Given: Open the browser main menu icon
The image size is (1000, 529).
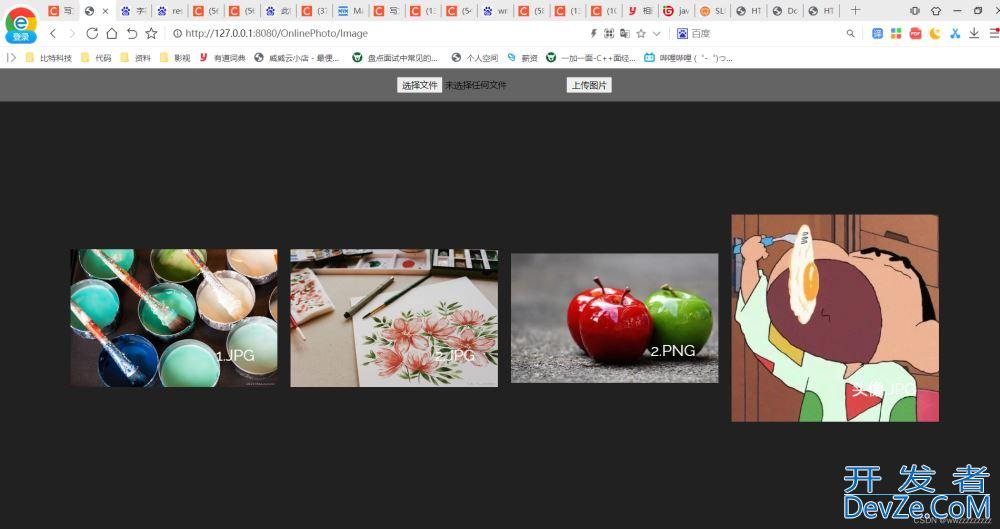Looking at the screenshot, I should point(994,33).
